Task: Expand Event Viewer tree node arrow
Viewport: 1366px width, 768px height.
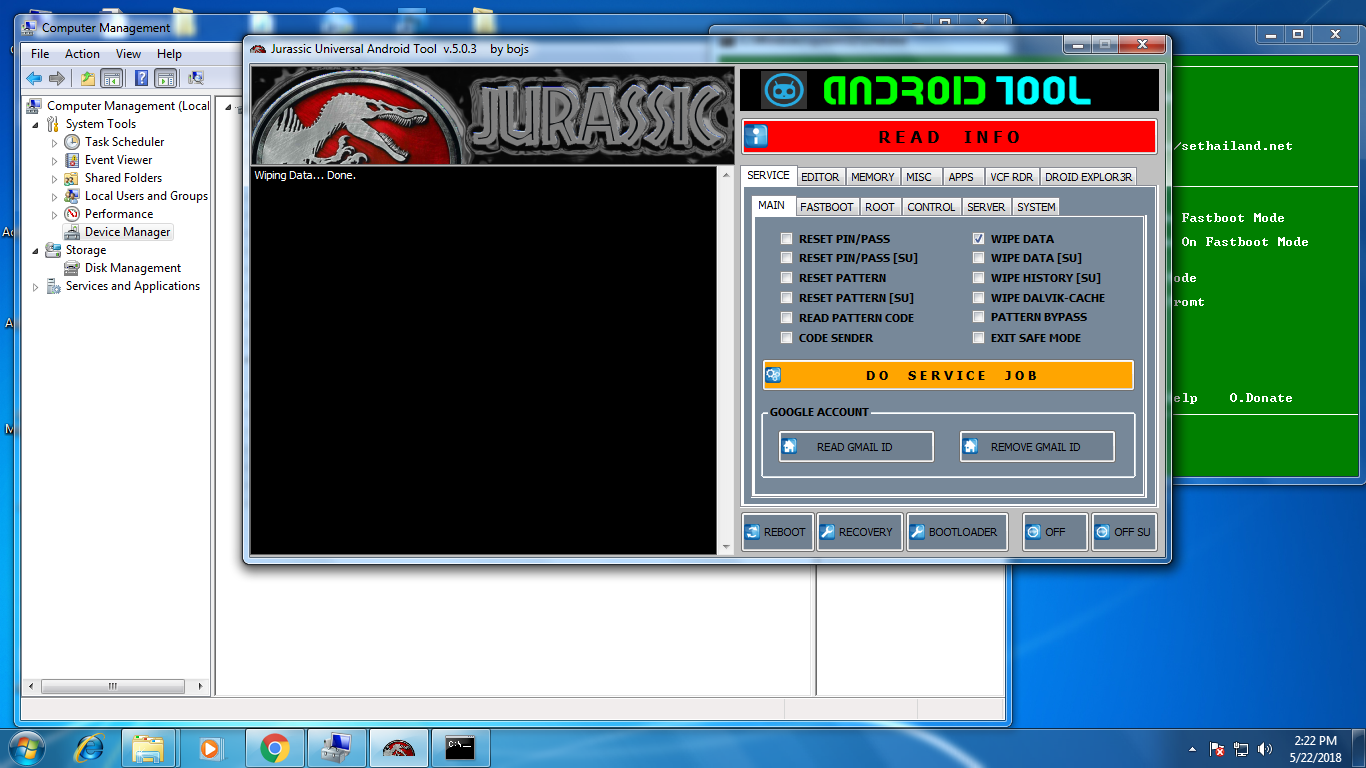Action: click(55, 160)
